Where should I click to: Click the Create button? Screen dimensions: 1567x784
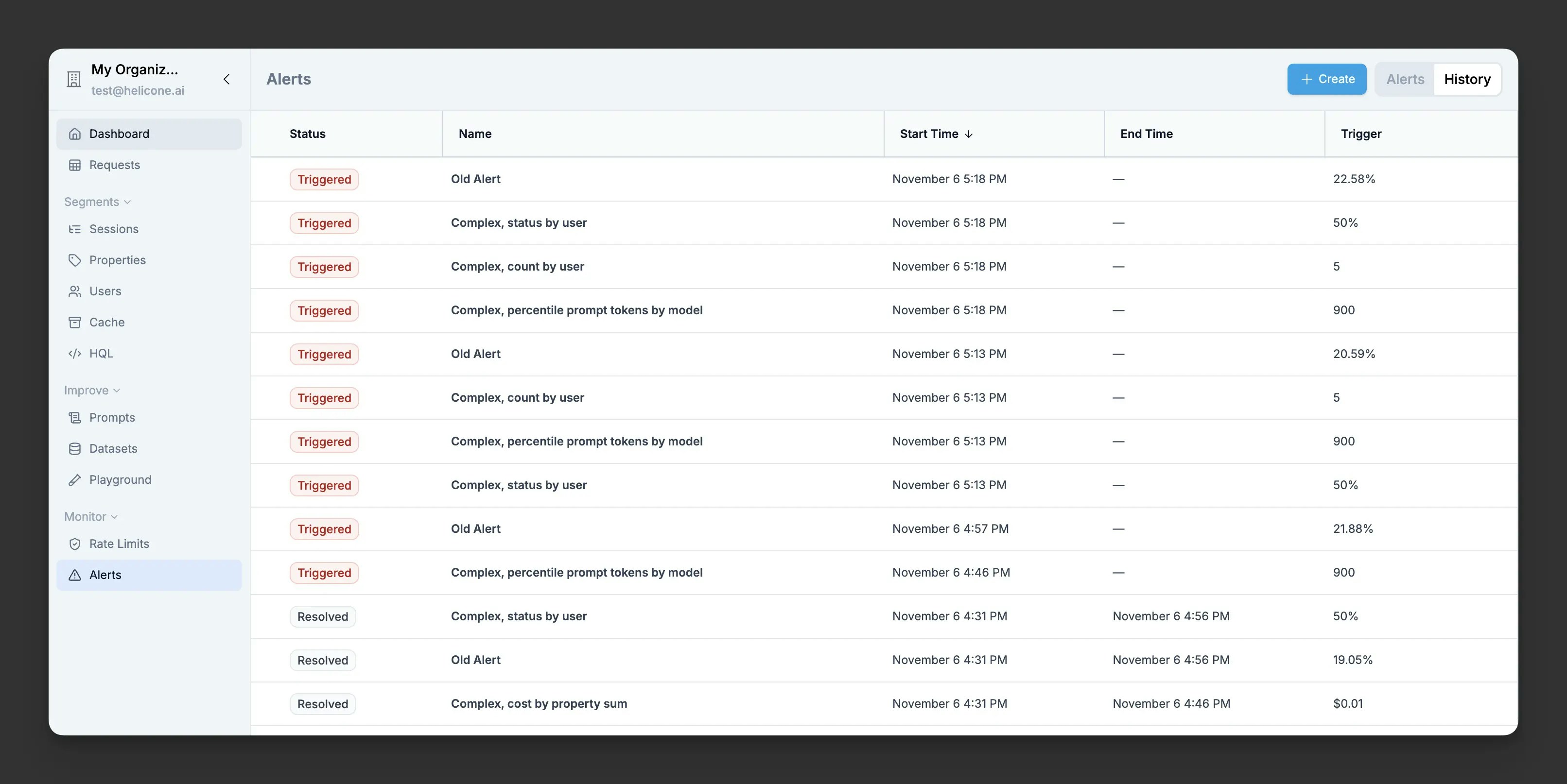point(1327,79)
